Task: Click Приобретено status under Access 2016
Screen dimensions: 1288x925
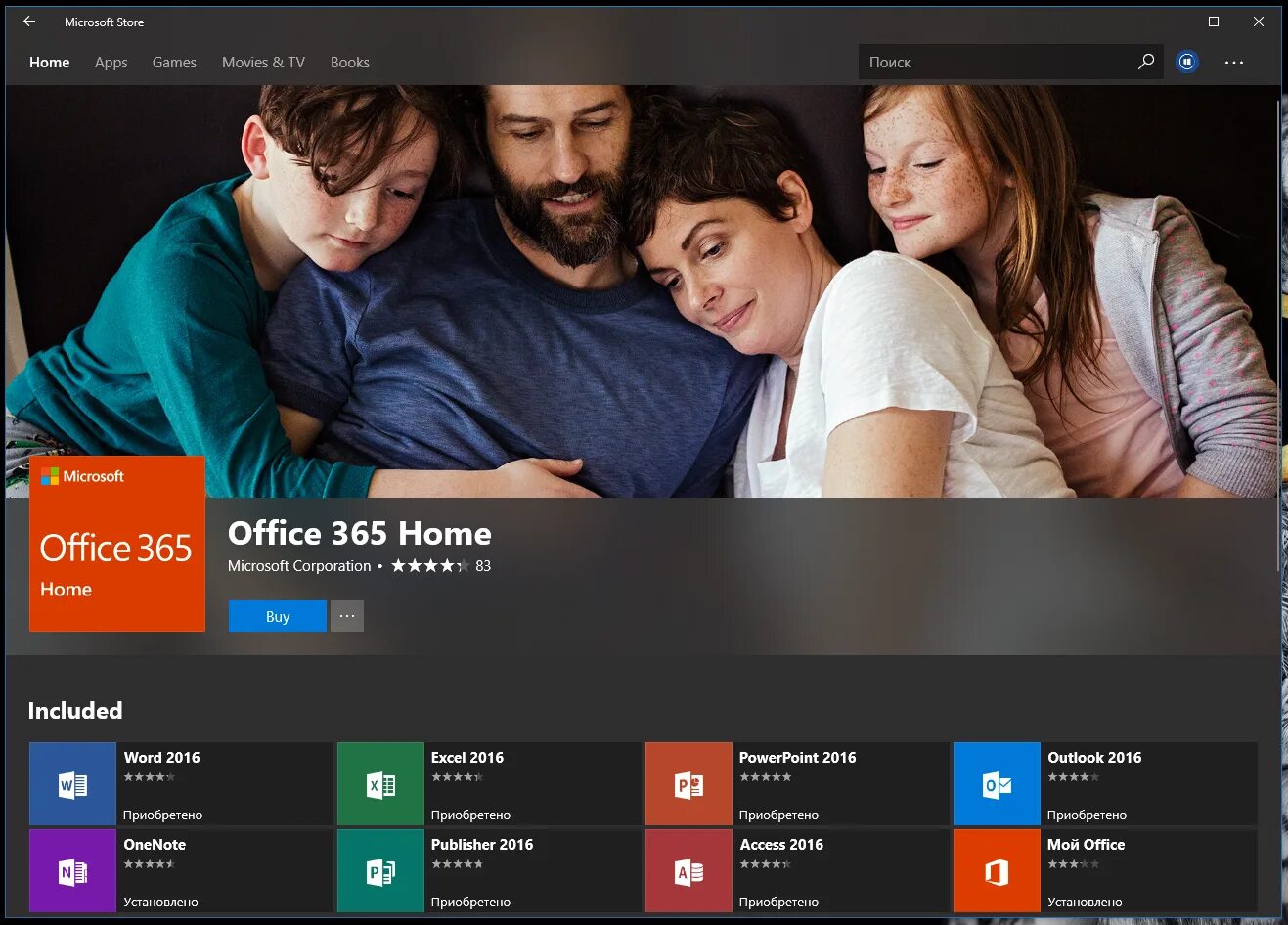Action: coord(778,902)
